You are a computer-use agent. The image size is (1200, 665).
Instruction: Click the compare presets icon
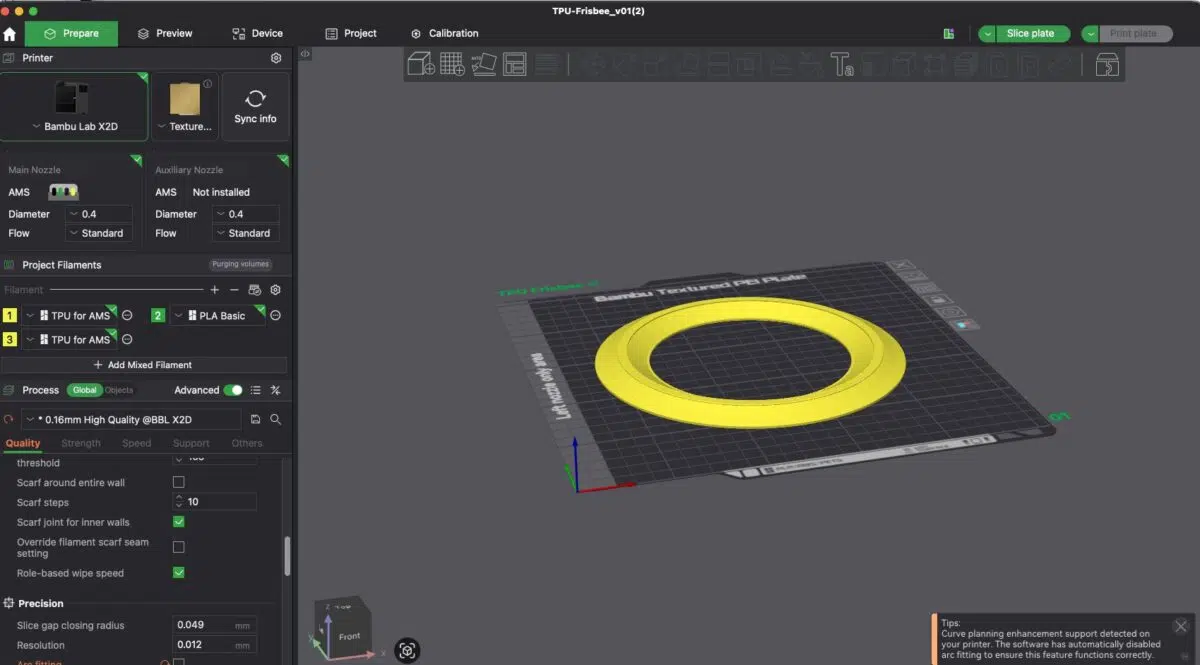point(276,390)
